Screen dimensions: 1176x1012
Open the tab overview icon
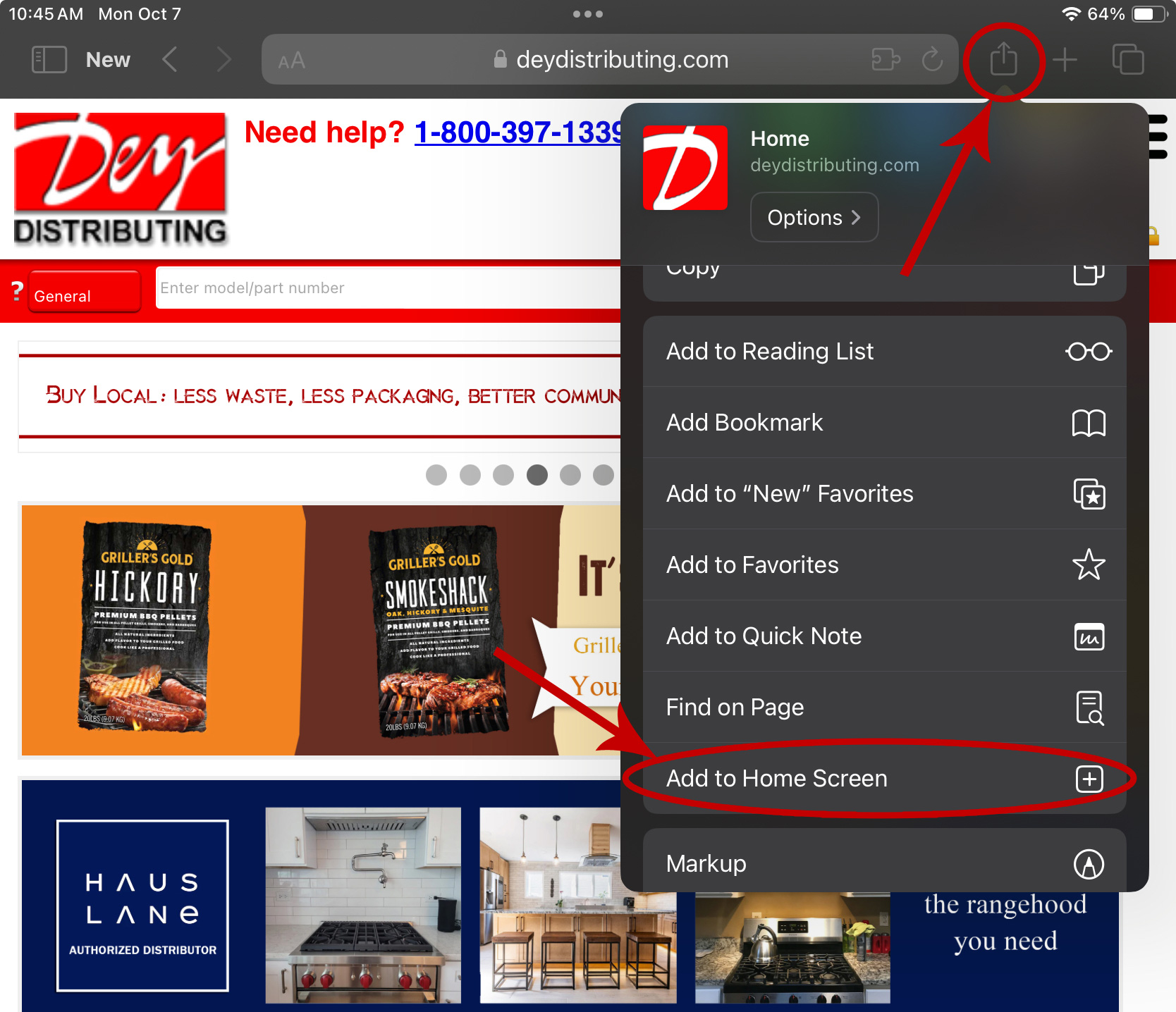1127,60
